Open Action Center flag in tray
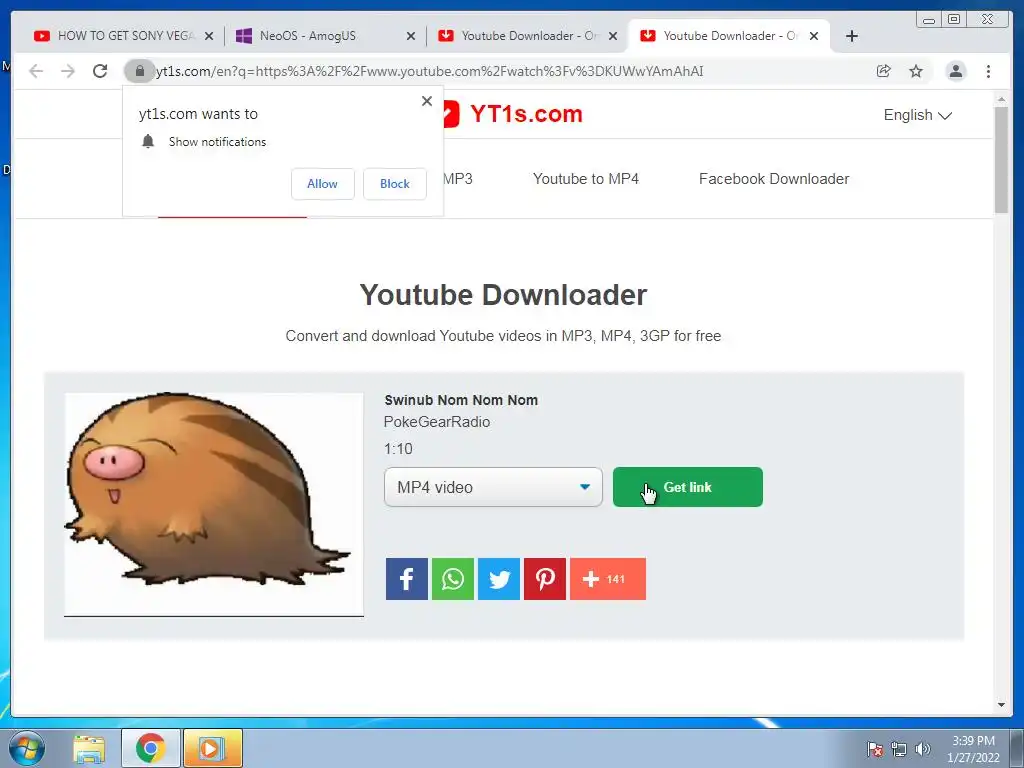 875,749
